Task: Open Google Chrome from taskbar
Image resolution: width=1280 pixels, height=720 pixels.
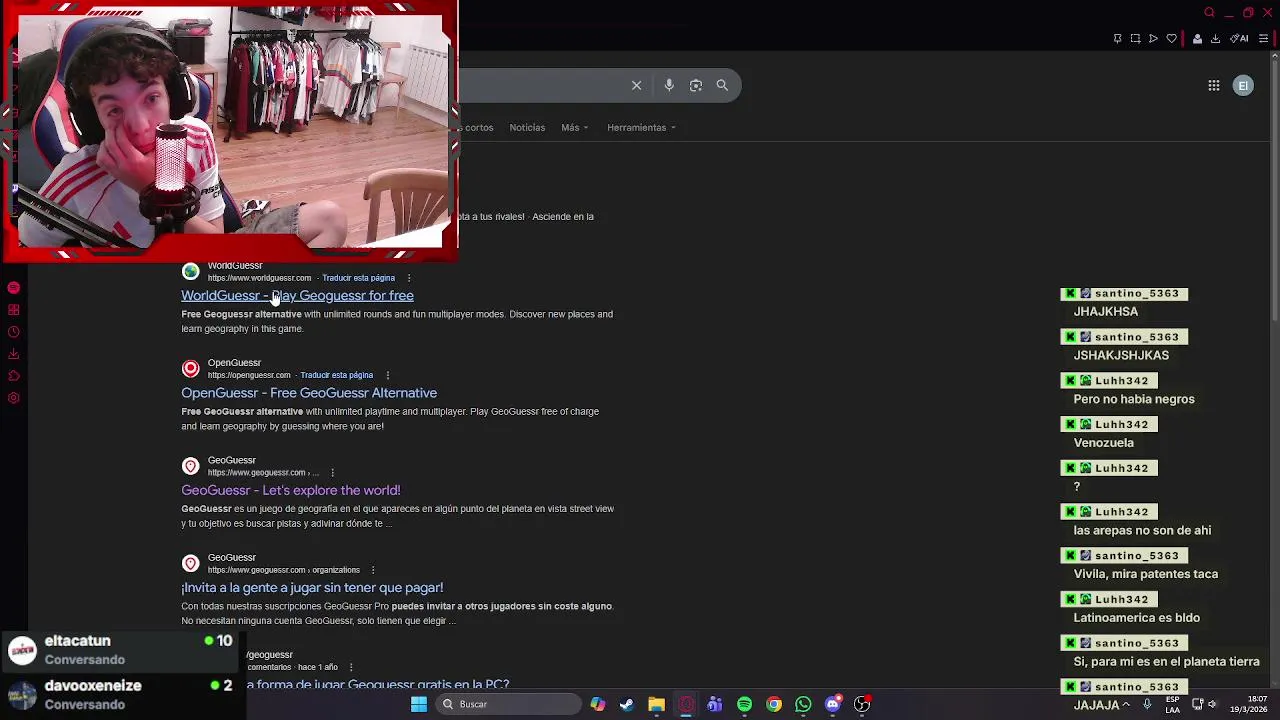Action: [774, 704]
